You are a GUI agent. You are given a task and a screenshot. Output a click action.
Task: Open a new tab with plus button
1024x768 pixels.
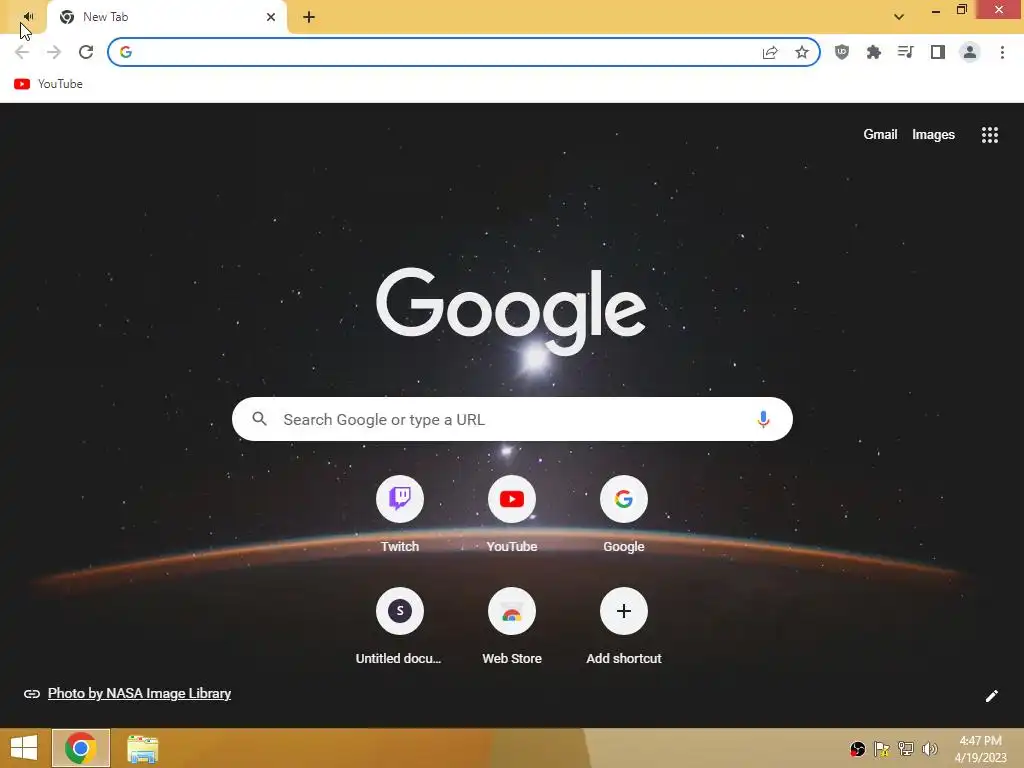click(309, 17)
